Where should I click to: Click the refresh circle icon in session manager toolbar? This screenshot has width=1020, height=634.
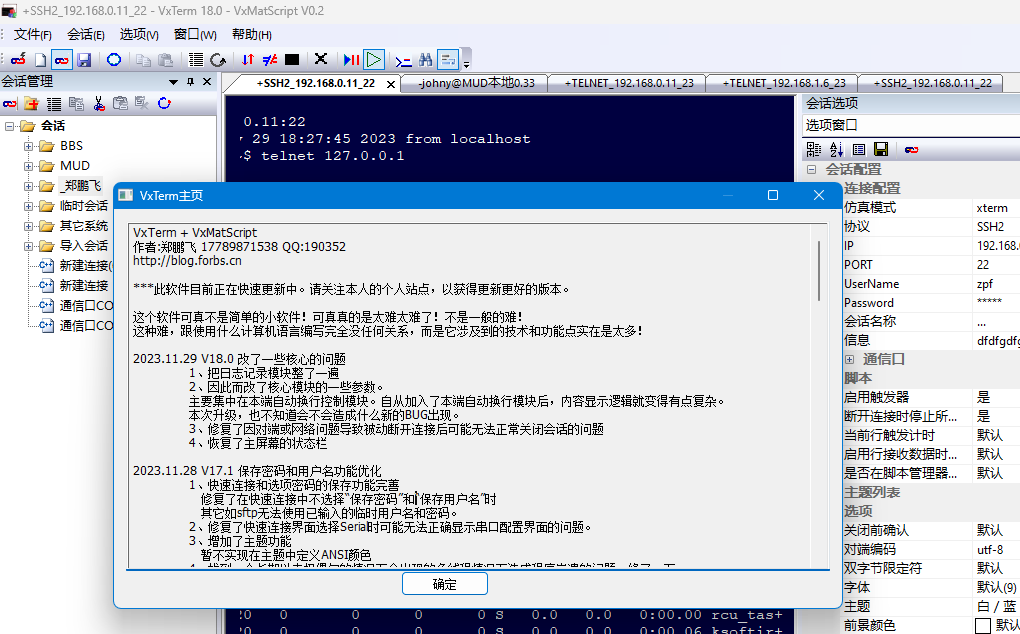tap(165, 103)
